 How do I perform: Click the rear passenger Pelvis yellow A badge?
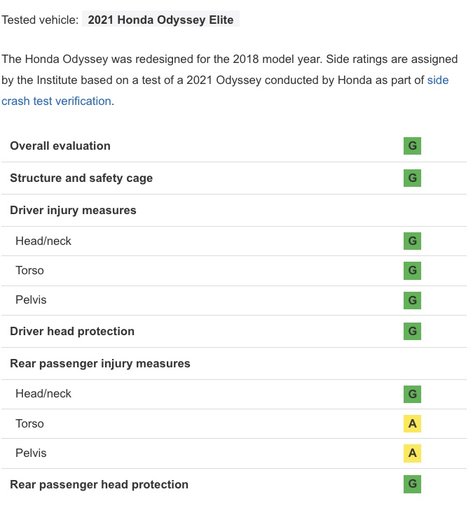412,453
